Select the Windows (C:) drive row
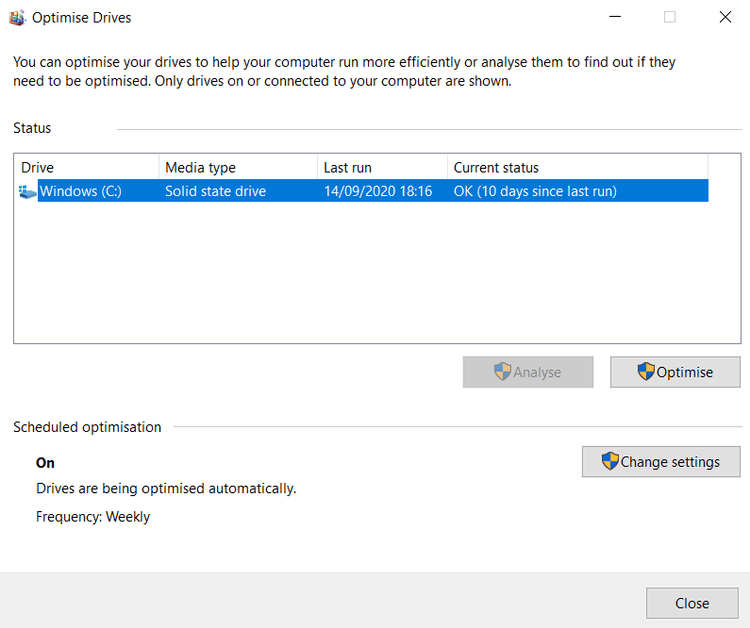750x628 pixels. [x=363, y=191]
